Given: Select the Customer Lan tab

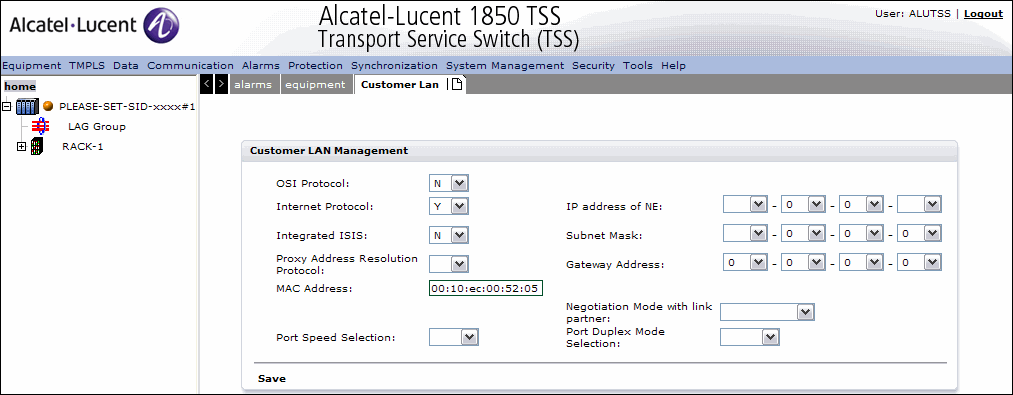Looking at the screenshot, I should 400,85.
